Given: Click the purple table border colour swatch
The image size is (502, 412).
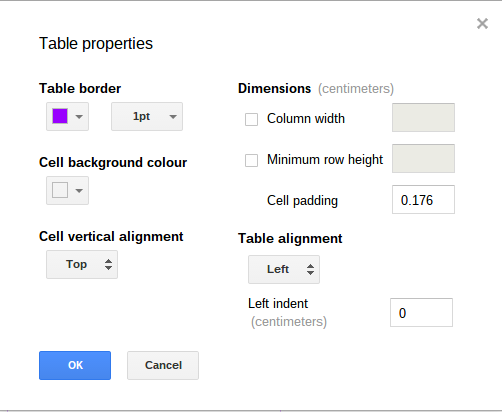Looking at the screenshot, I should pyautogui.click(x=60, y=116).
